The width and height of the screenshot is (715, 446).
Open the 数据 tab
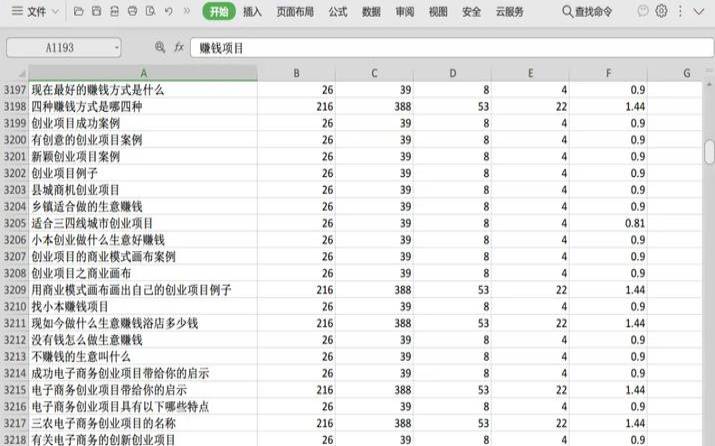(371, 12)
